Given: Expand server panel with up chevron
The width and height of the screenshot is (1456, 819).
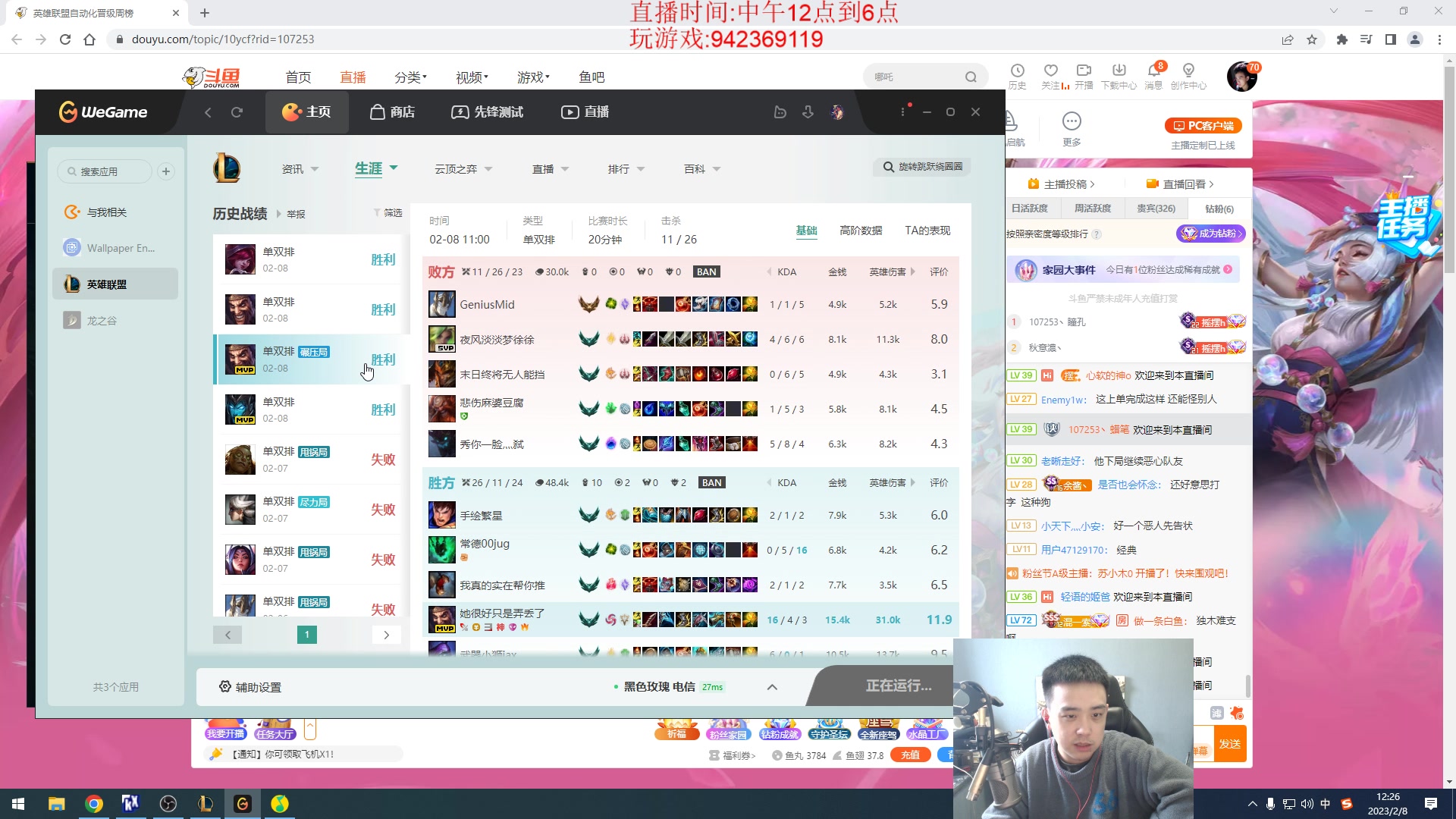Looking at the screenshot, I should click(x=772, y=687).
